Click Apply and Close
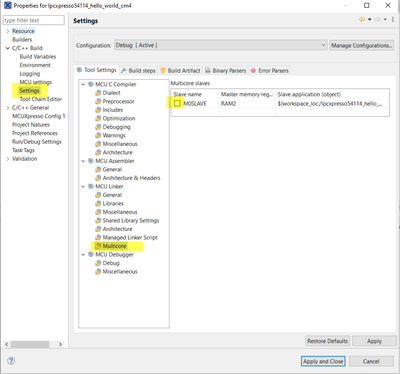 (x=323, y=361)
